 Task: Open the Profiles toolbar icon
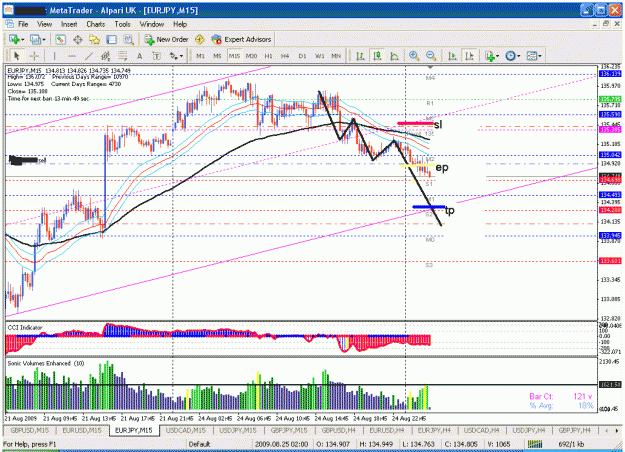point(35,39)
